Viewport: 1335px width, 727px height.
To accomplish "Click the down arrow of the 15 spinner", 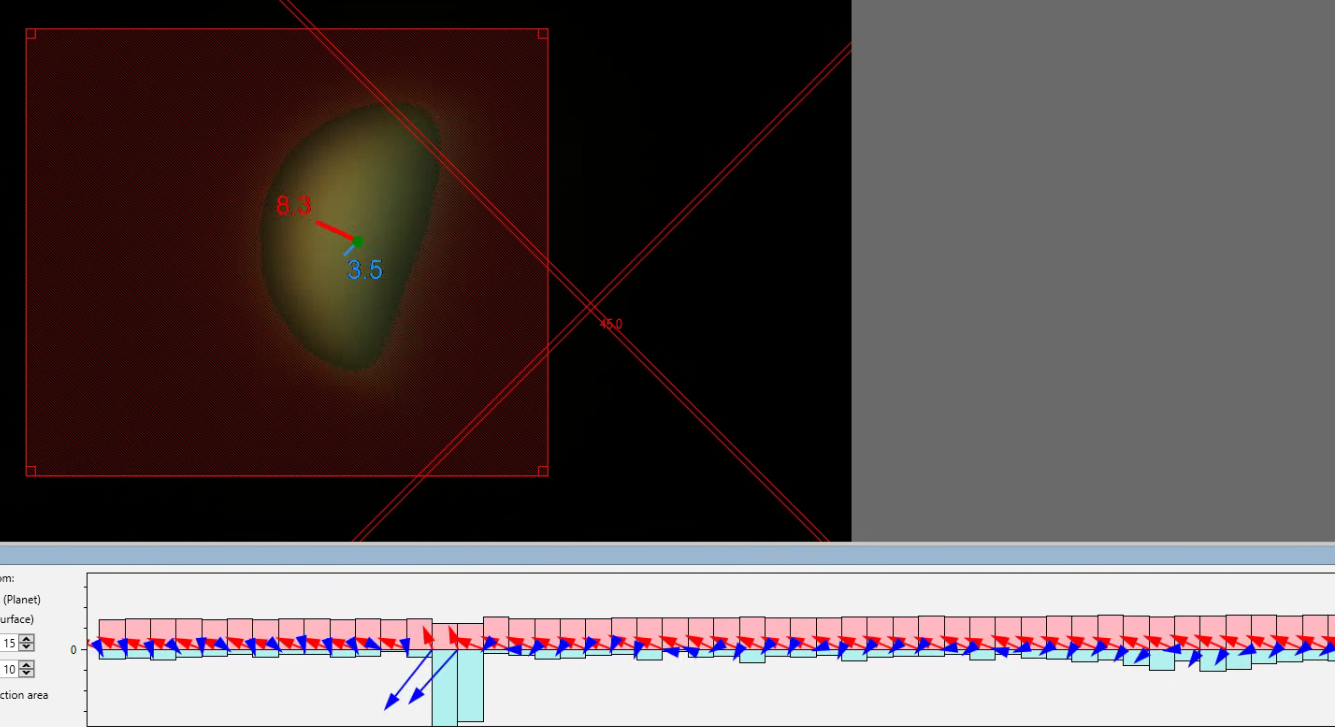I will tap(27, 647).
